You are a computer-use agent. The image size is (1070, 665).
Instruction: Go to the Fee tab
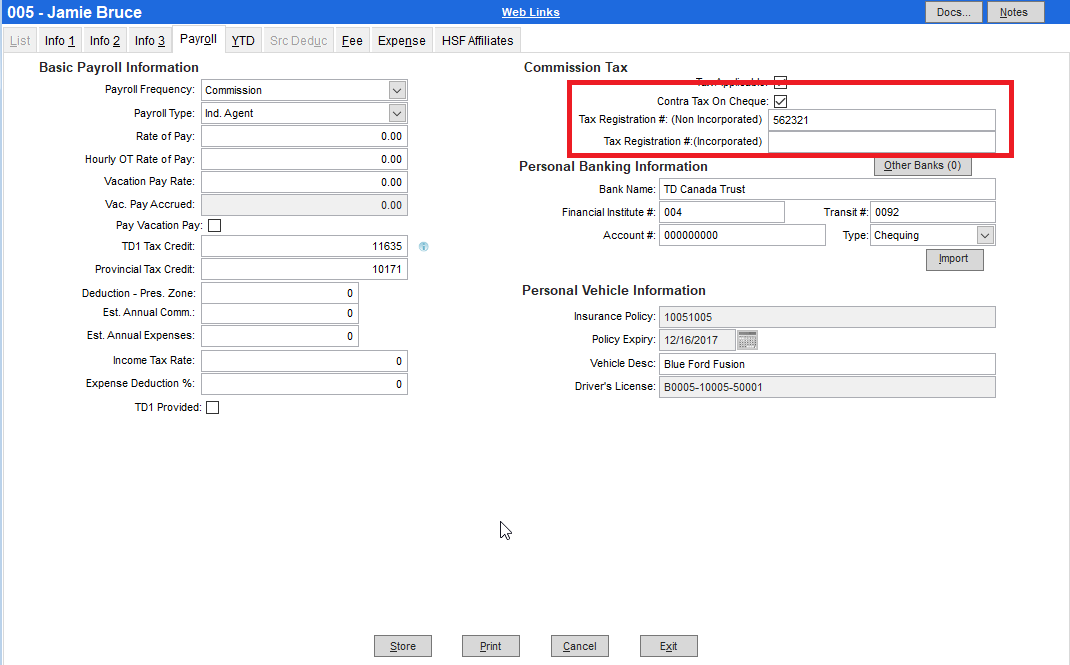tap(351, 40)
